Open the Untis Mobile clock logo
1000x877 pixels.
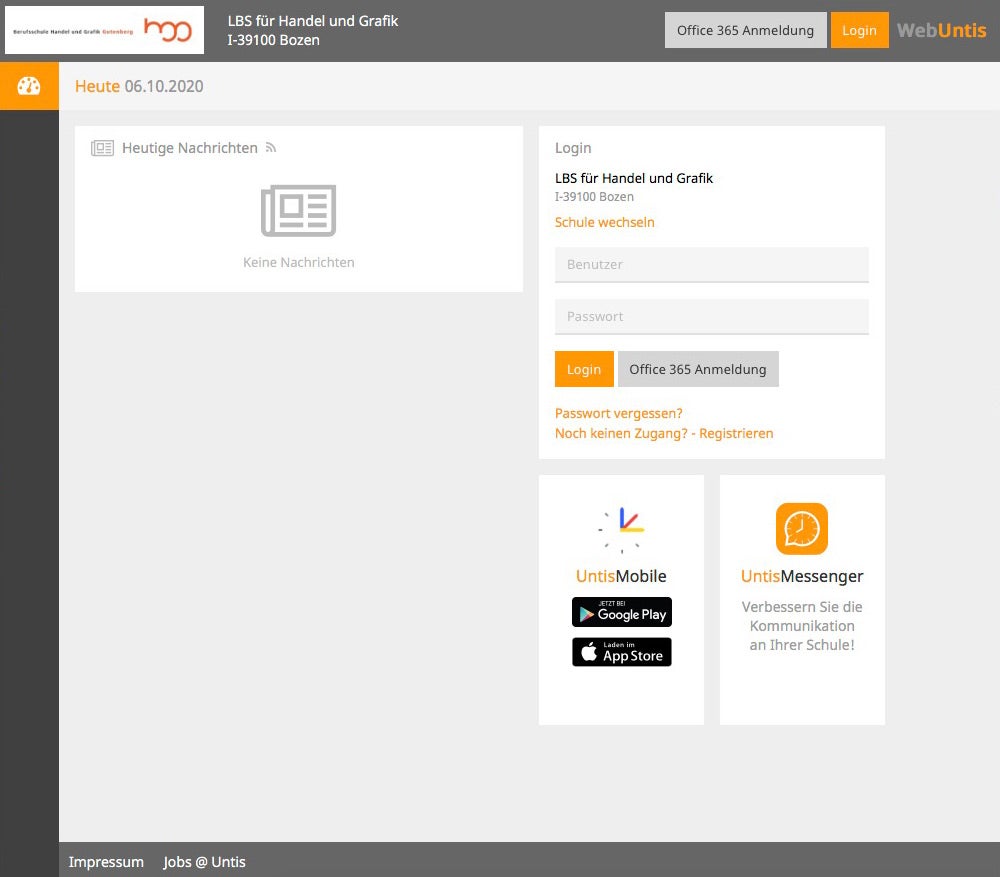click(621, 530)
